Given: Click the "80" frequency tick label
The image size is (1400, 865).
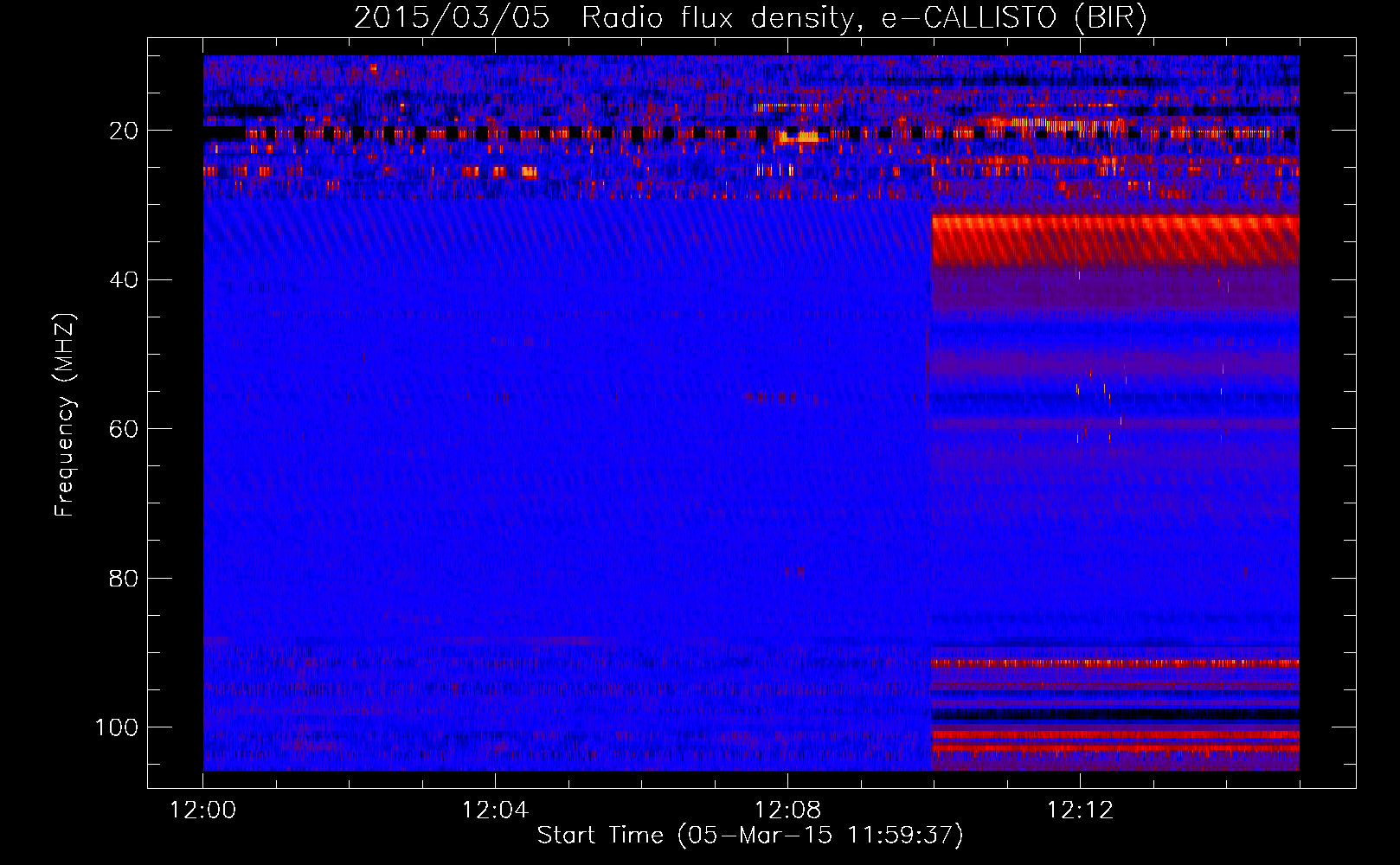Looking at the screenshot, I should pyautogui.click(x=124, y=579).
